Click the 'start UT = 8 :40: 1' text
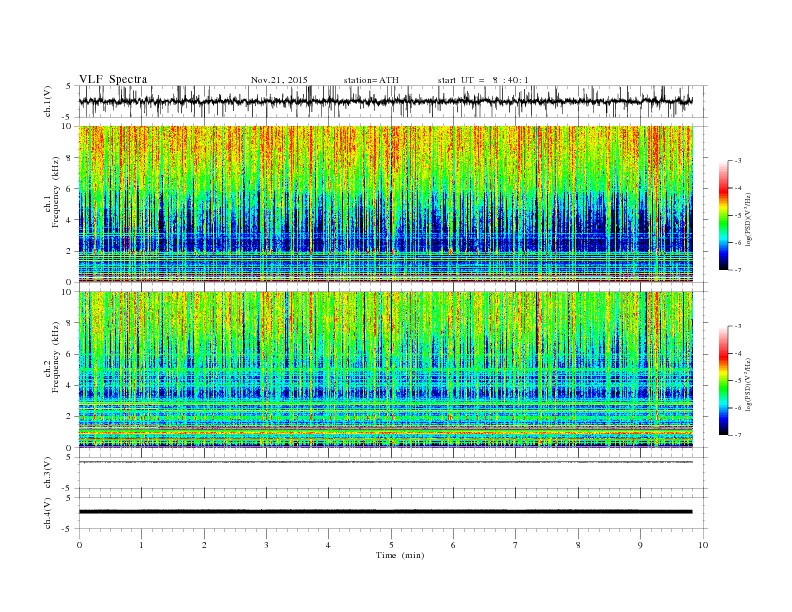This screenshot has height=612, width=792. coord(483,80)
